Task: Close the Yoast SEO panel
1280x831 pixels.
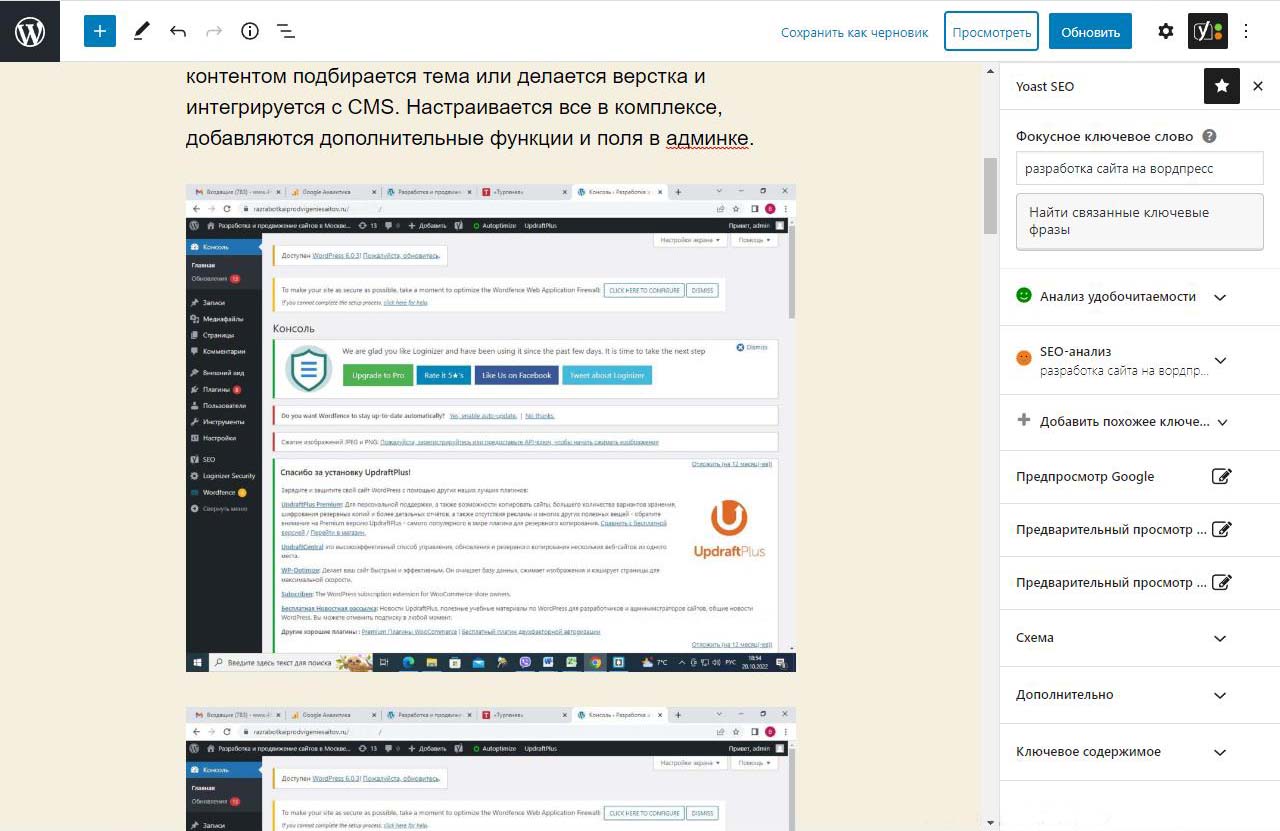Action: point(1258,86)
